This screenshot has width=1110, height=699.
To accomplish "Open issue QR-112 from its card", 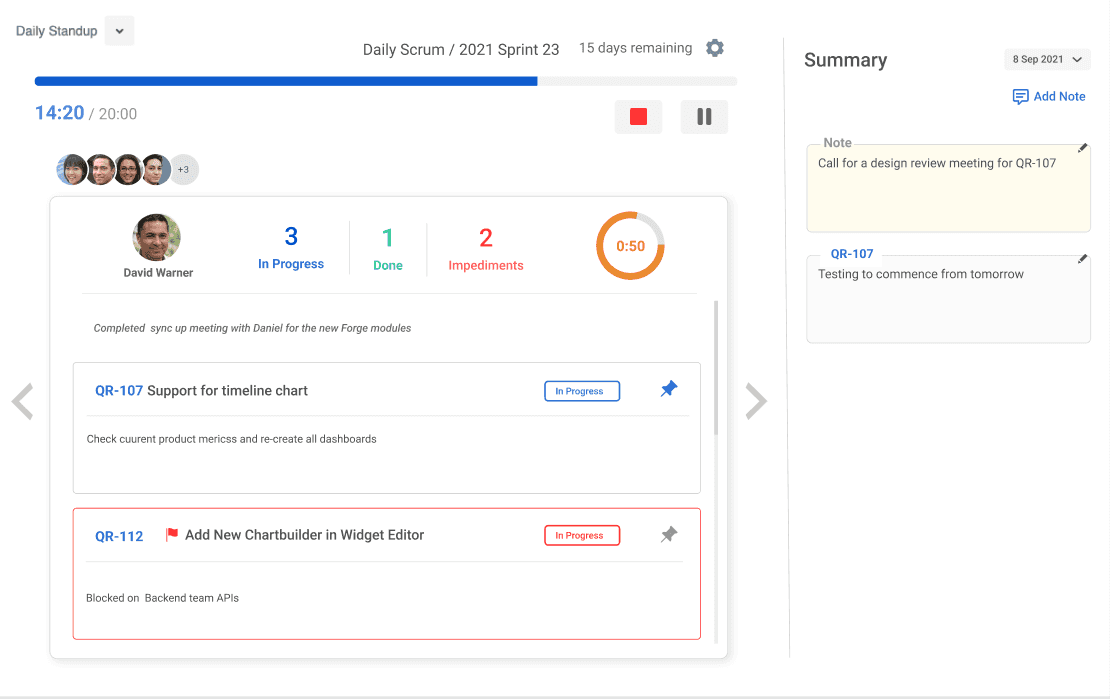I will click(119, 535).
